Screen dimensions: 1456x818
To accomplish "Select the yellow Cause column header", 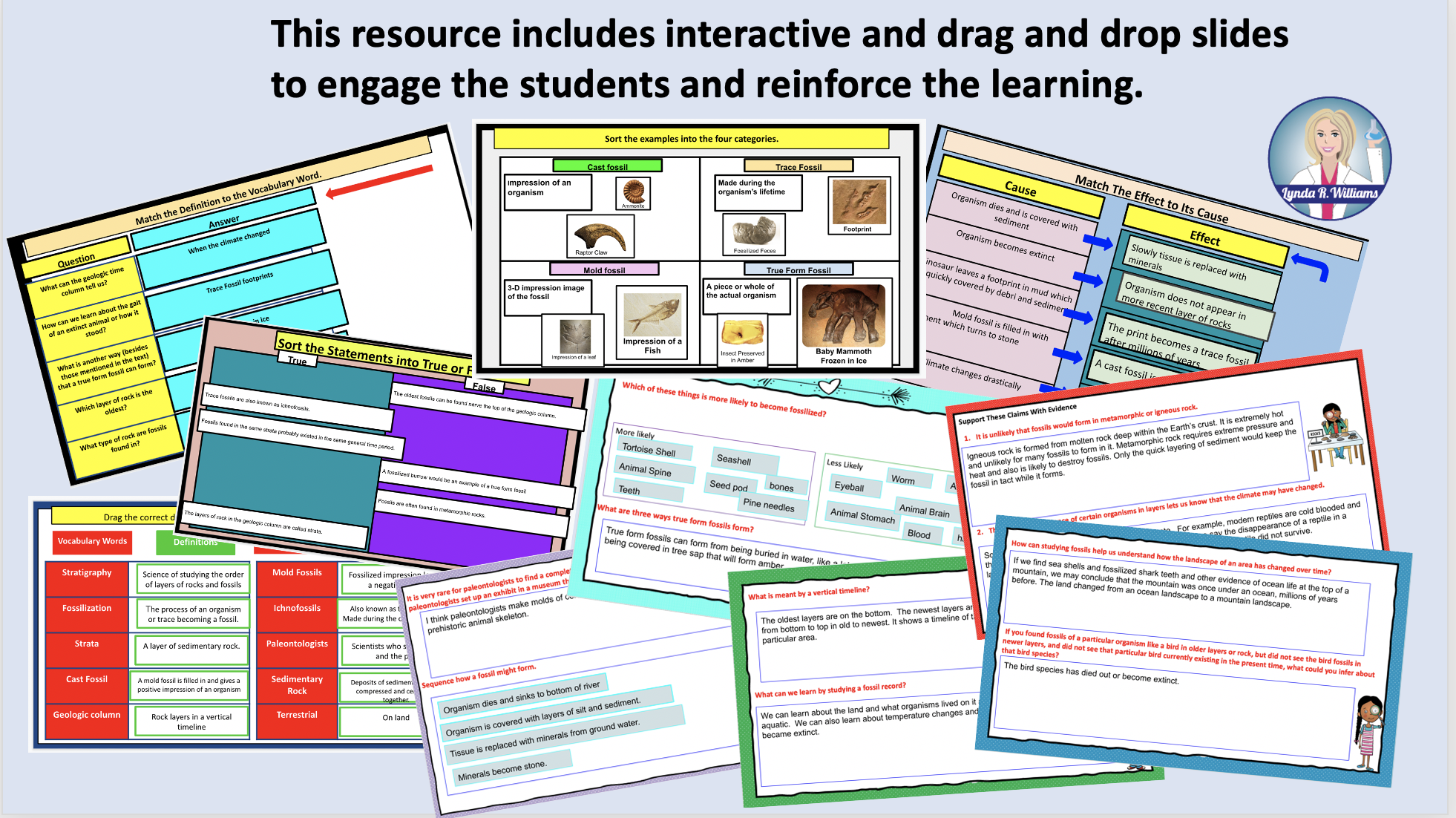I will [x=1020, y=189].
